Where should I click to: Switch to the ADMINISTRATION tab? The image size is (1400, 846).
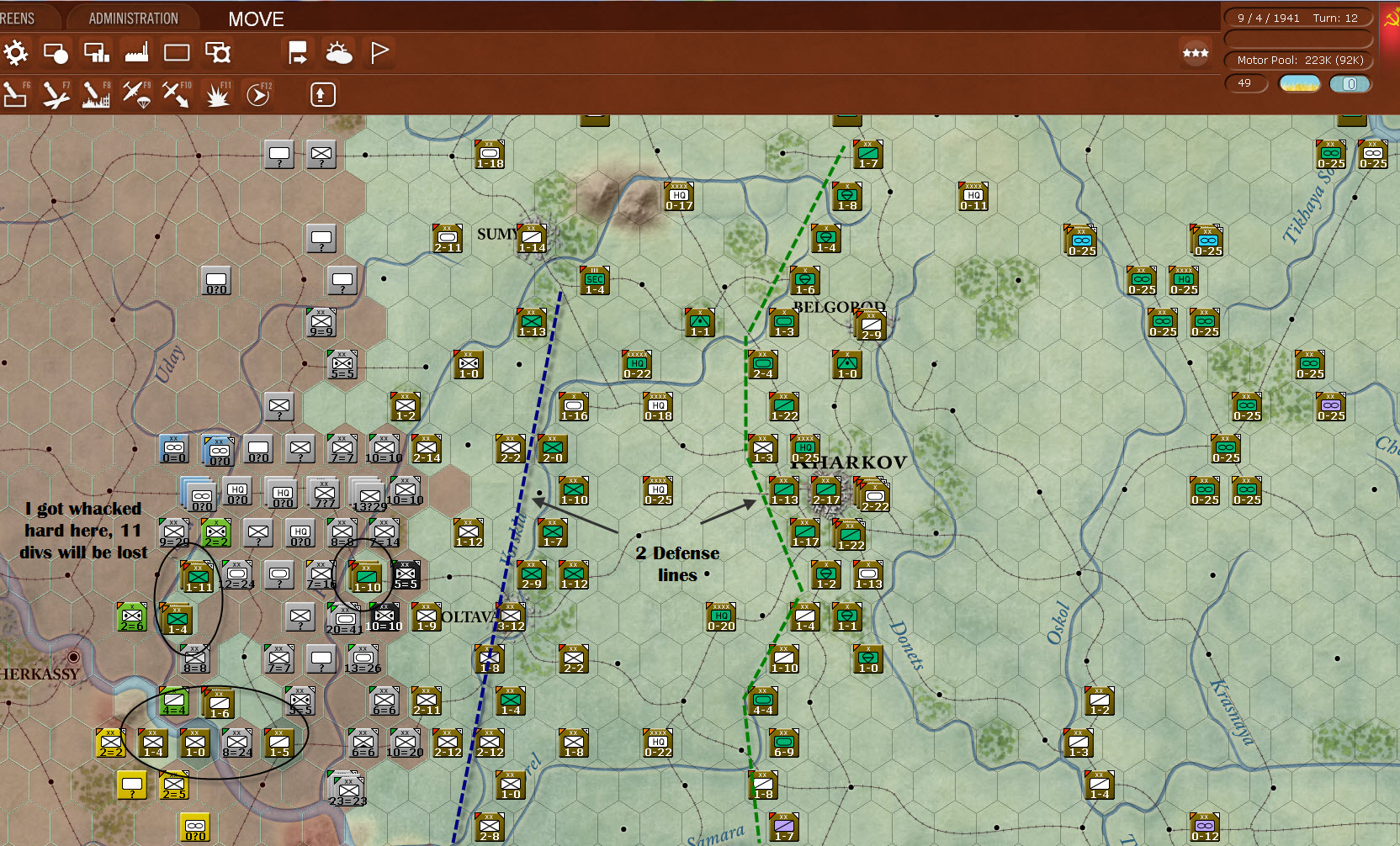click(134, 19)
